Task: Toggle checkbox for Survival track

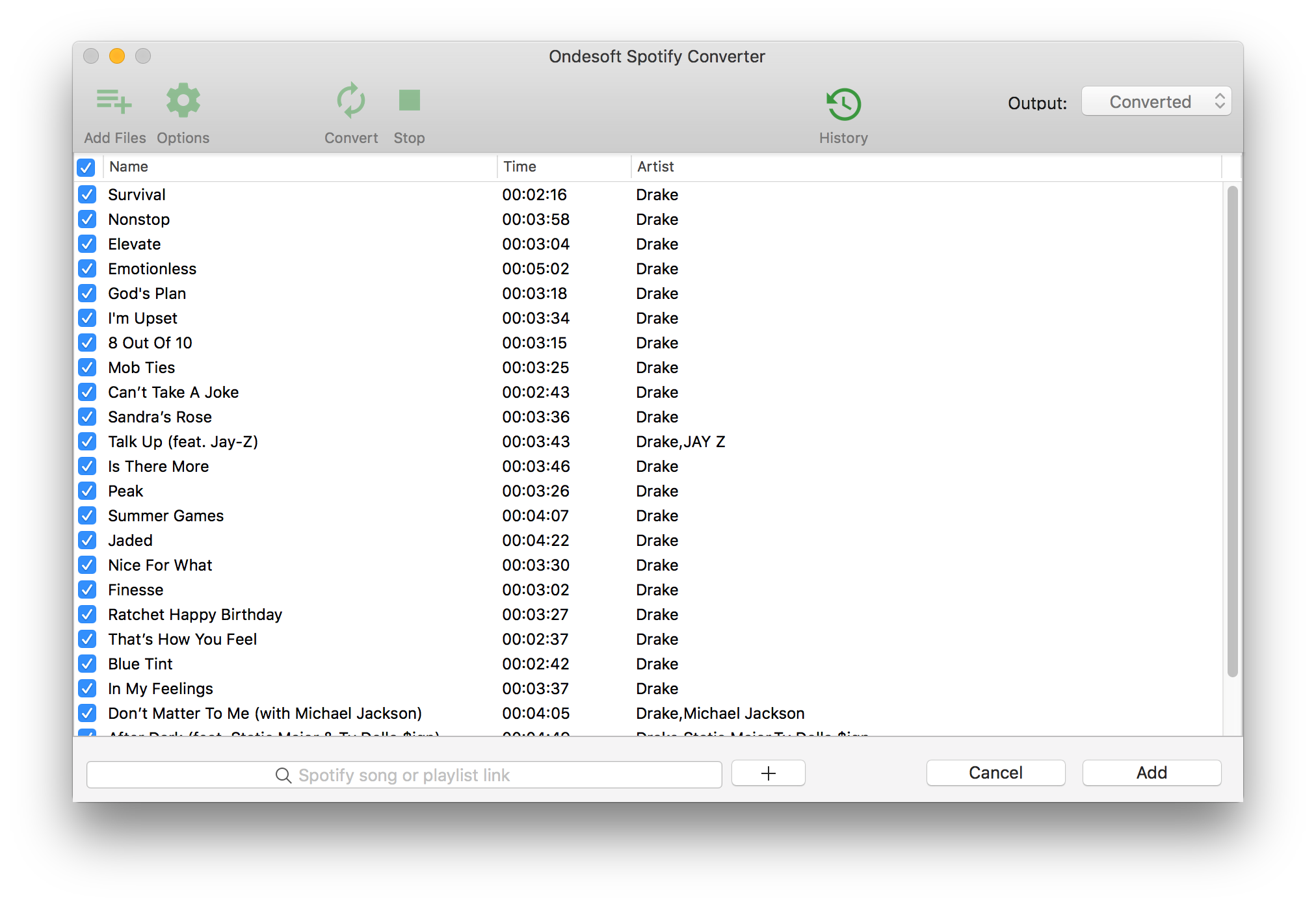Action: point(89,194)
